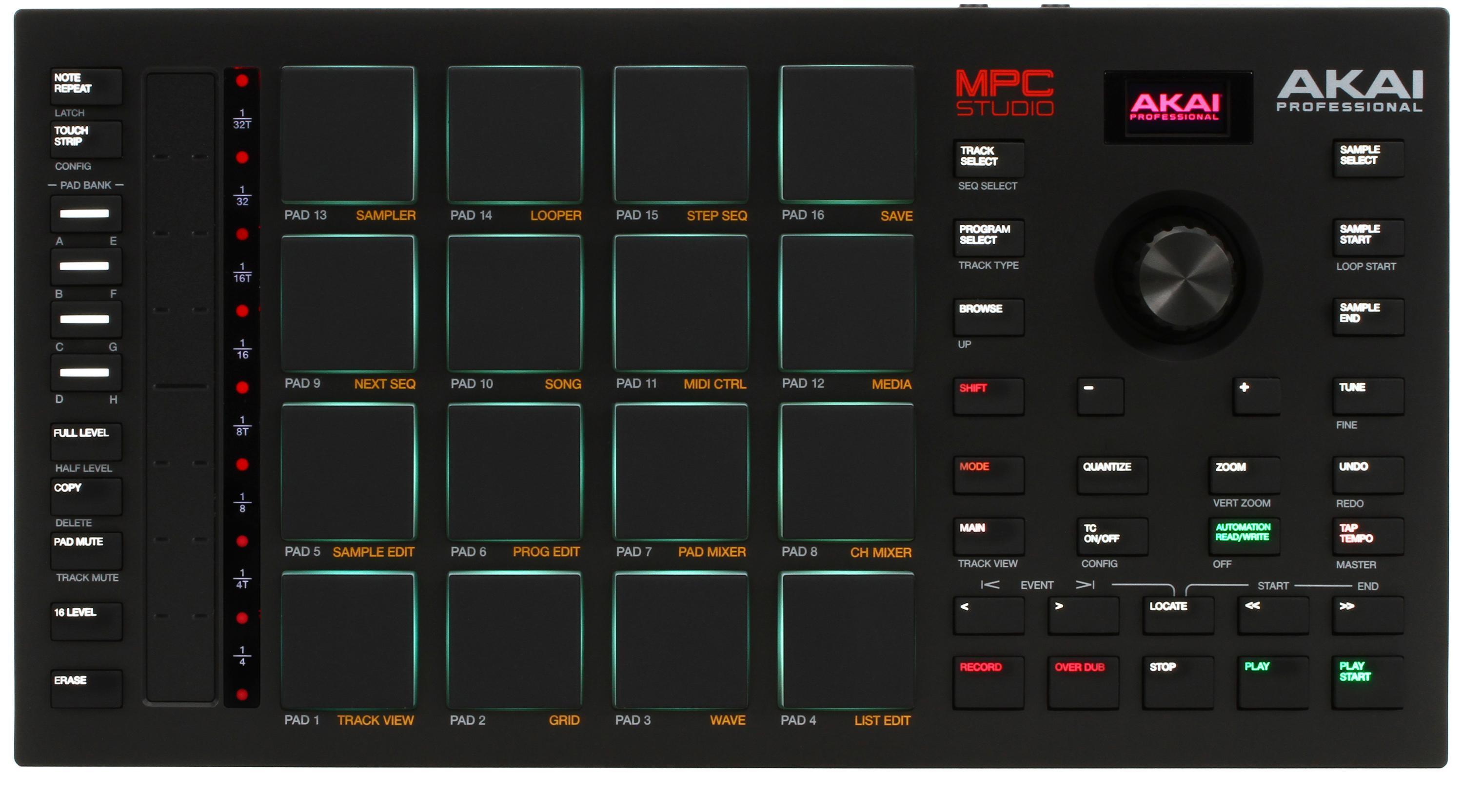Toggle Note Repeat
The height and width of the screenshot is (812, 1463).
click(x=86, y=85)
